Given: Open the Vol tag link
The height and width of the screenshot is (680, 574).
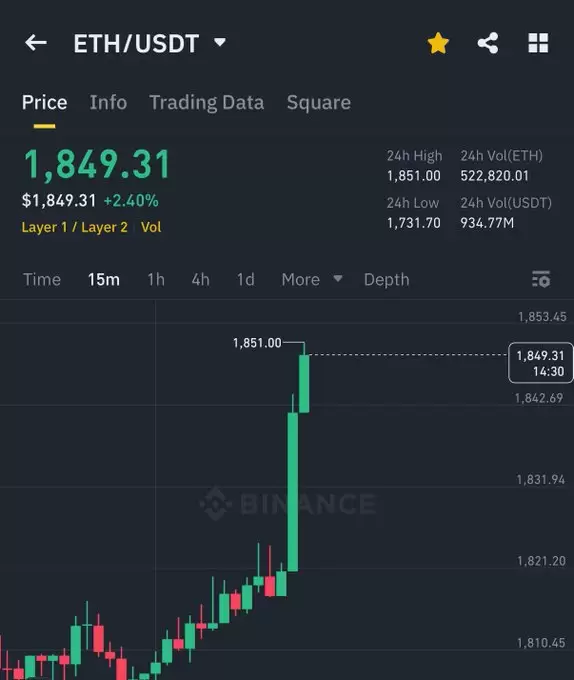Looking at the screenshot, I should point(151,227).
